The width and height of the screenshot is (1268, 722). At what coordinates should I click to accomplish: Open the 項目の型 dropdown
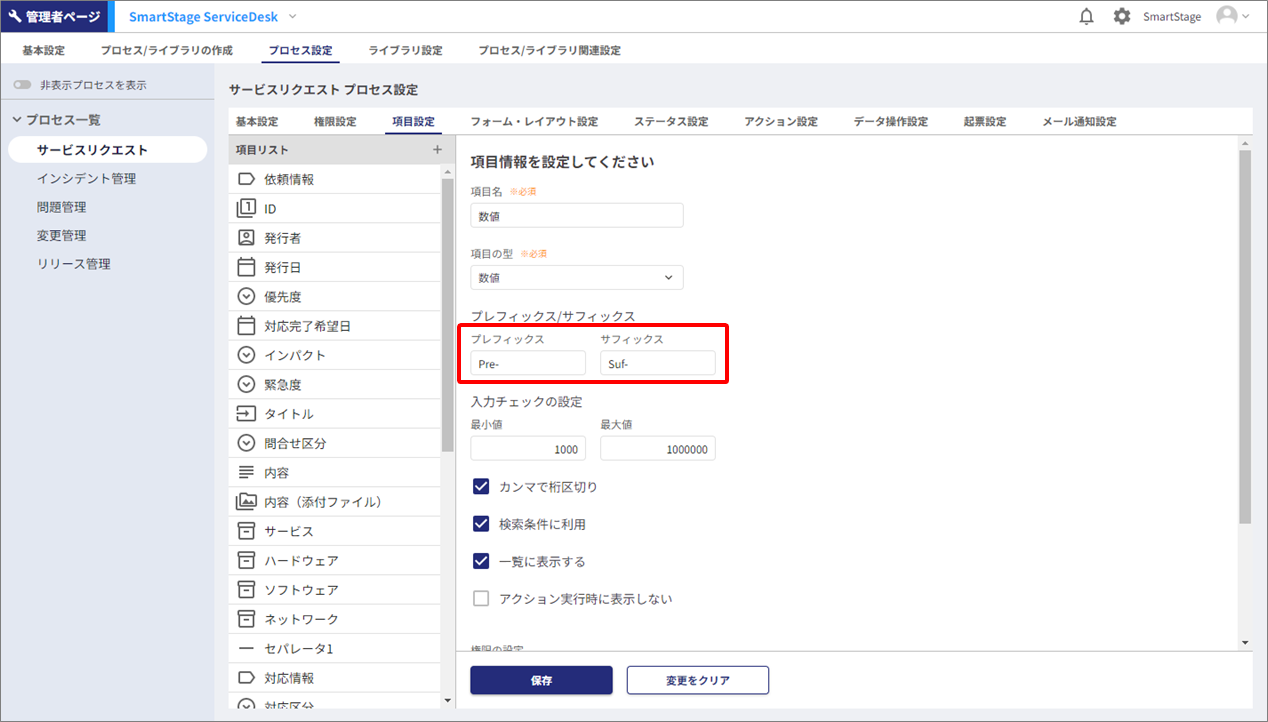577,278
